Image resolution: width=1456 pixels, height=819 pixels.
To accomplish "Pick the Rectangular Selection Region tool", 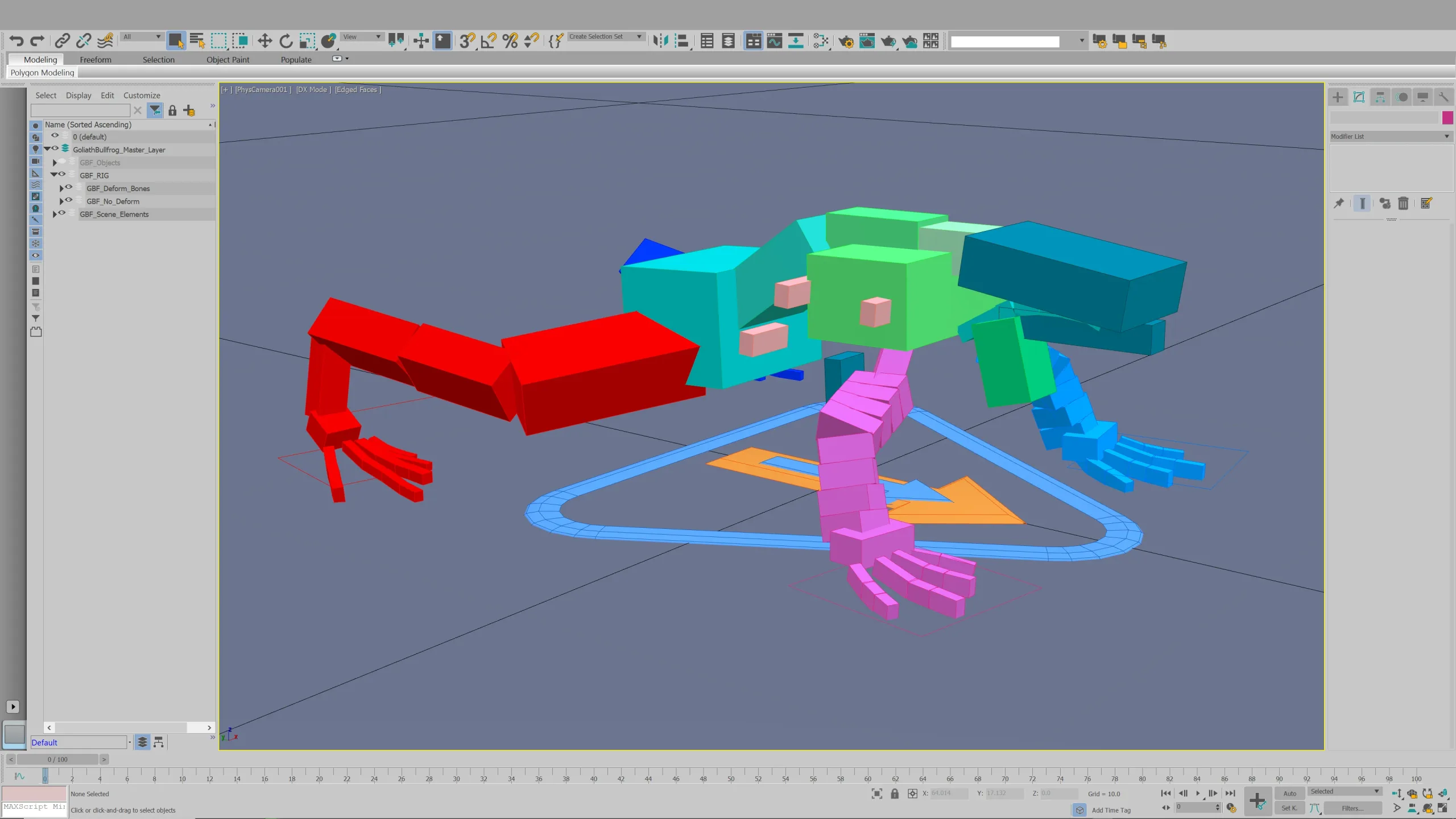I will pyautogui.click(x=218, y=41).
